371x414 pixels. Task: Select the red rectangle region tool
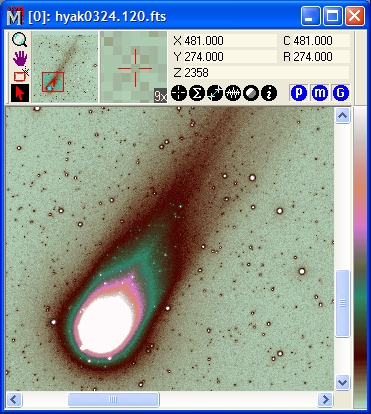(21, 75)
